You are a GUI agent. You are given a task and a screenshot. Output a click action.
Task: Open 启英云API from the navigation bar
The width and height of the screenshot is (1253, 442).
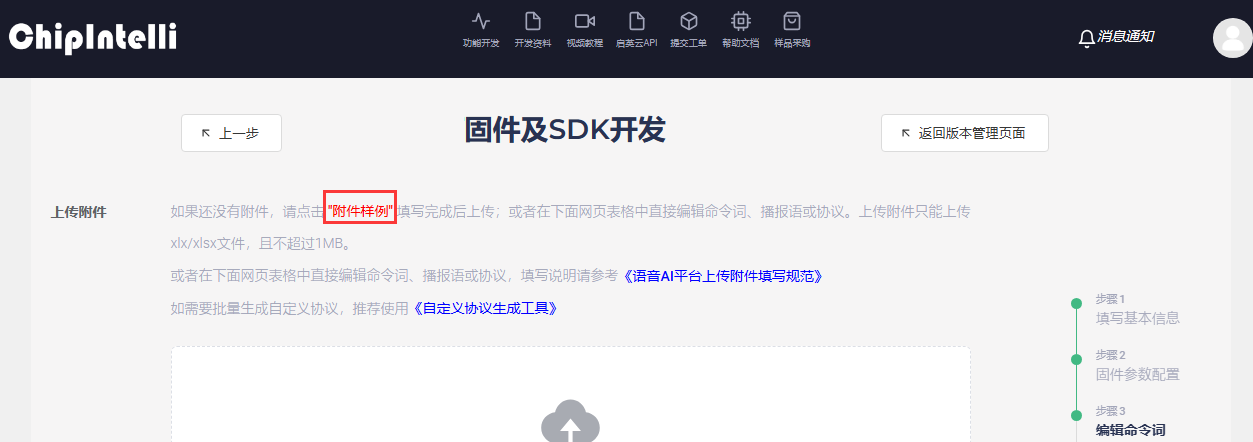pos(636,29)
